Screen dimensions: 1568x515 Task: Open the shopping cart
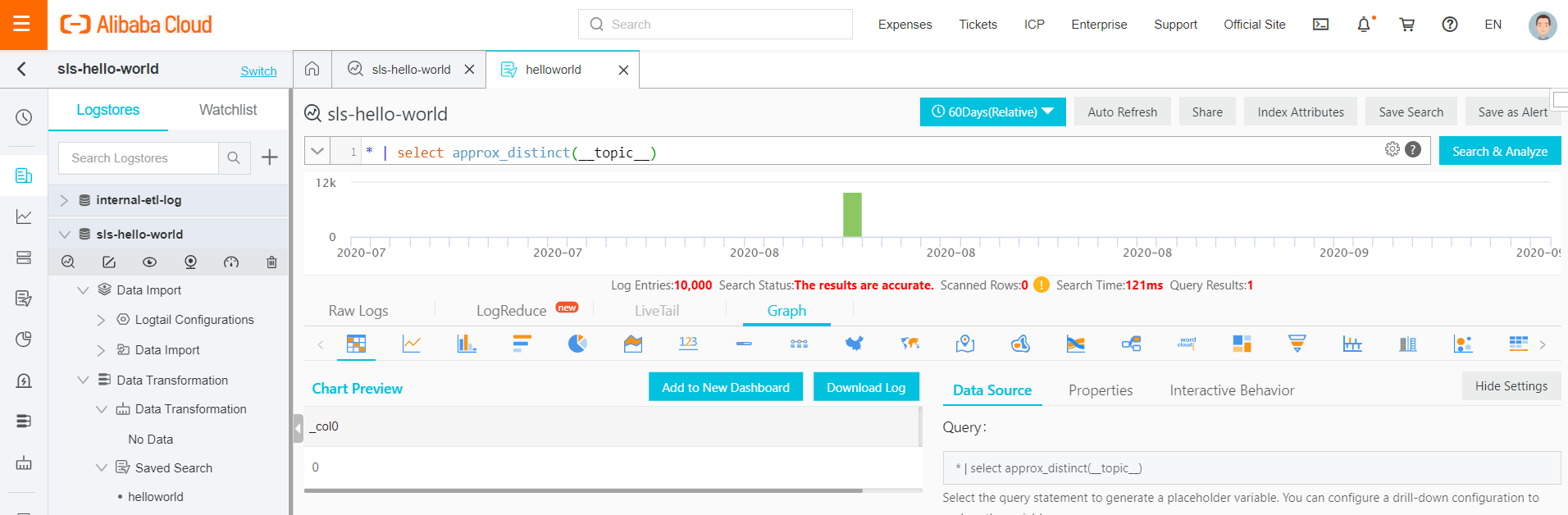1407,25
